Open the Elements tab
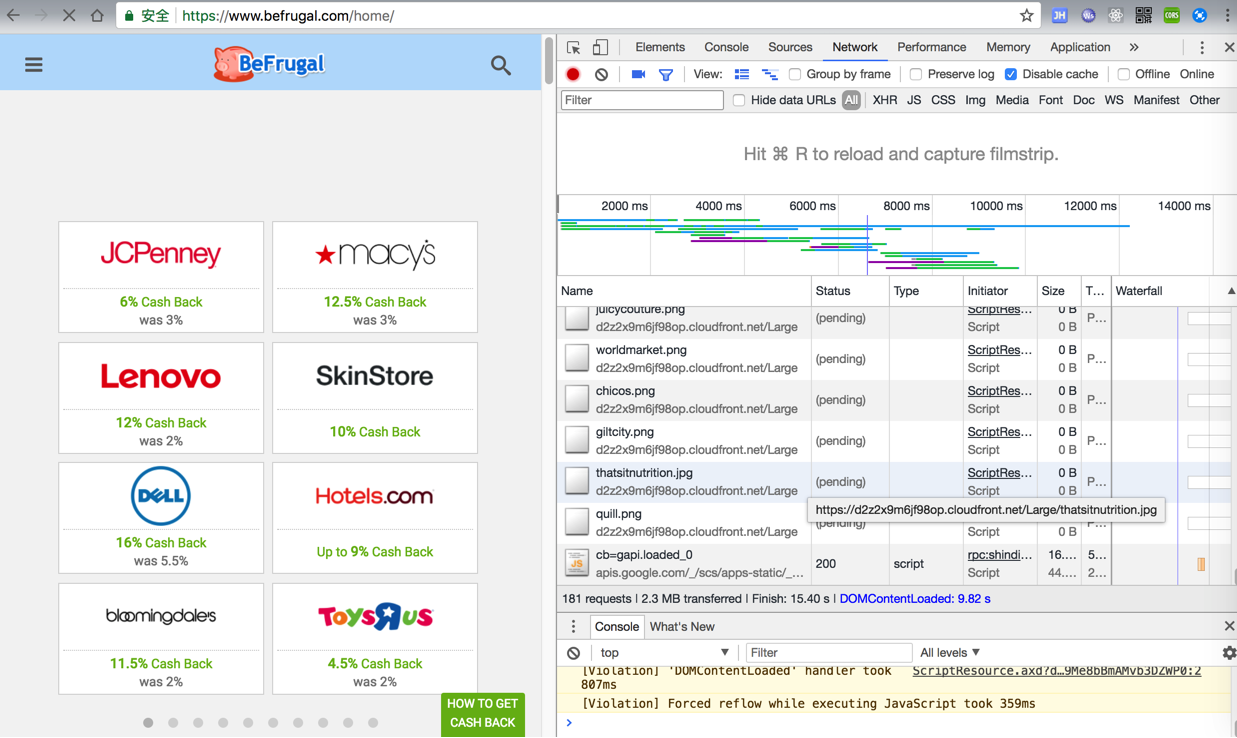1237x738 pixels. pos(660,47)
